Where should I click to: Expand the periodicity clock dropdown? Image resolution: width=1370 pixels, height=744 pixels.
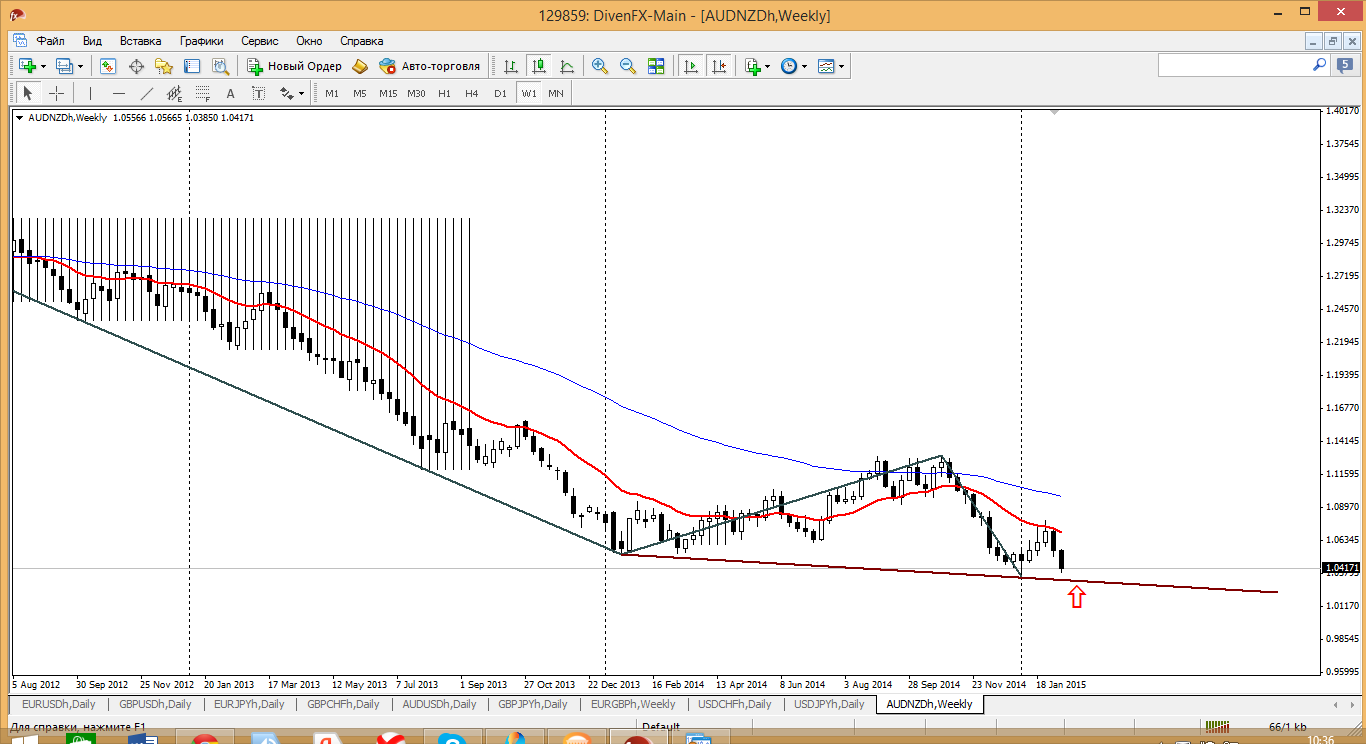click(x=793, y=66)
